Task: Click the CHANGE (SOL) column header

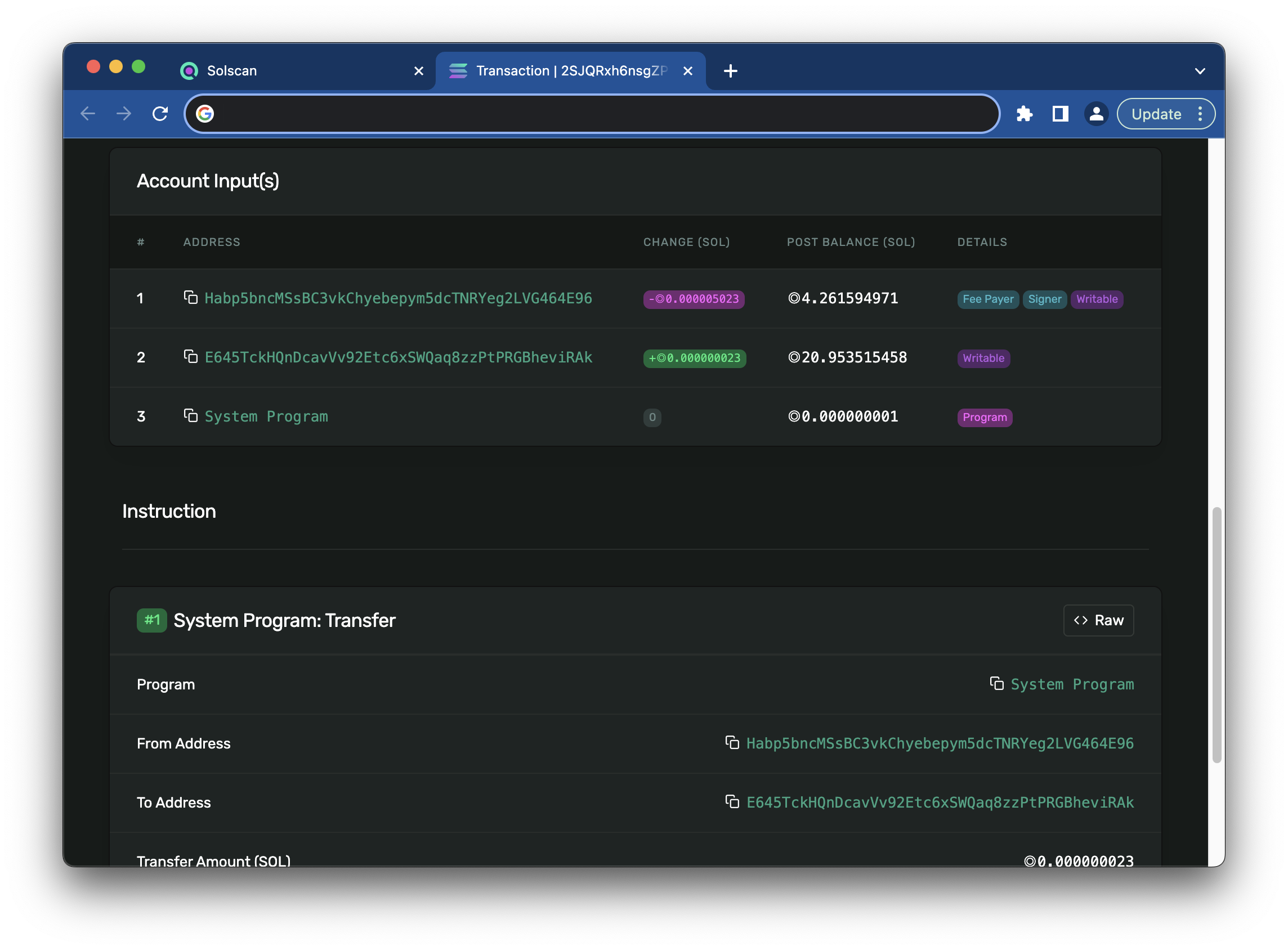Action: (x=687, y=242)
